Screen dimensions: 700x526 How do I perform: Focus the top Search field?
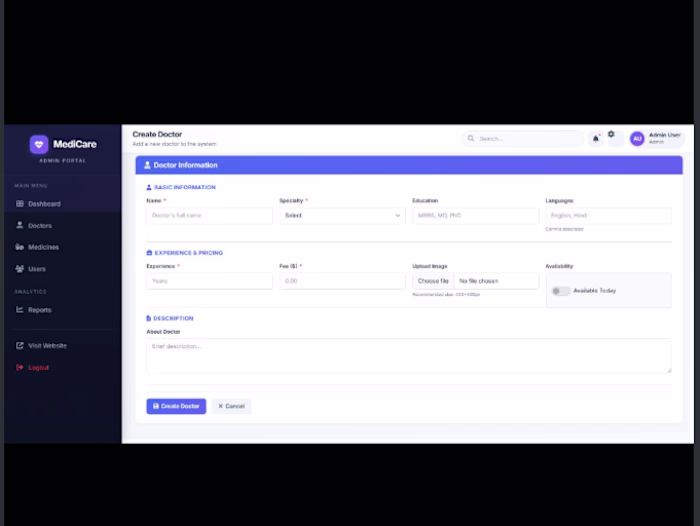(x=523, y=138)
